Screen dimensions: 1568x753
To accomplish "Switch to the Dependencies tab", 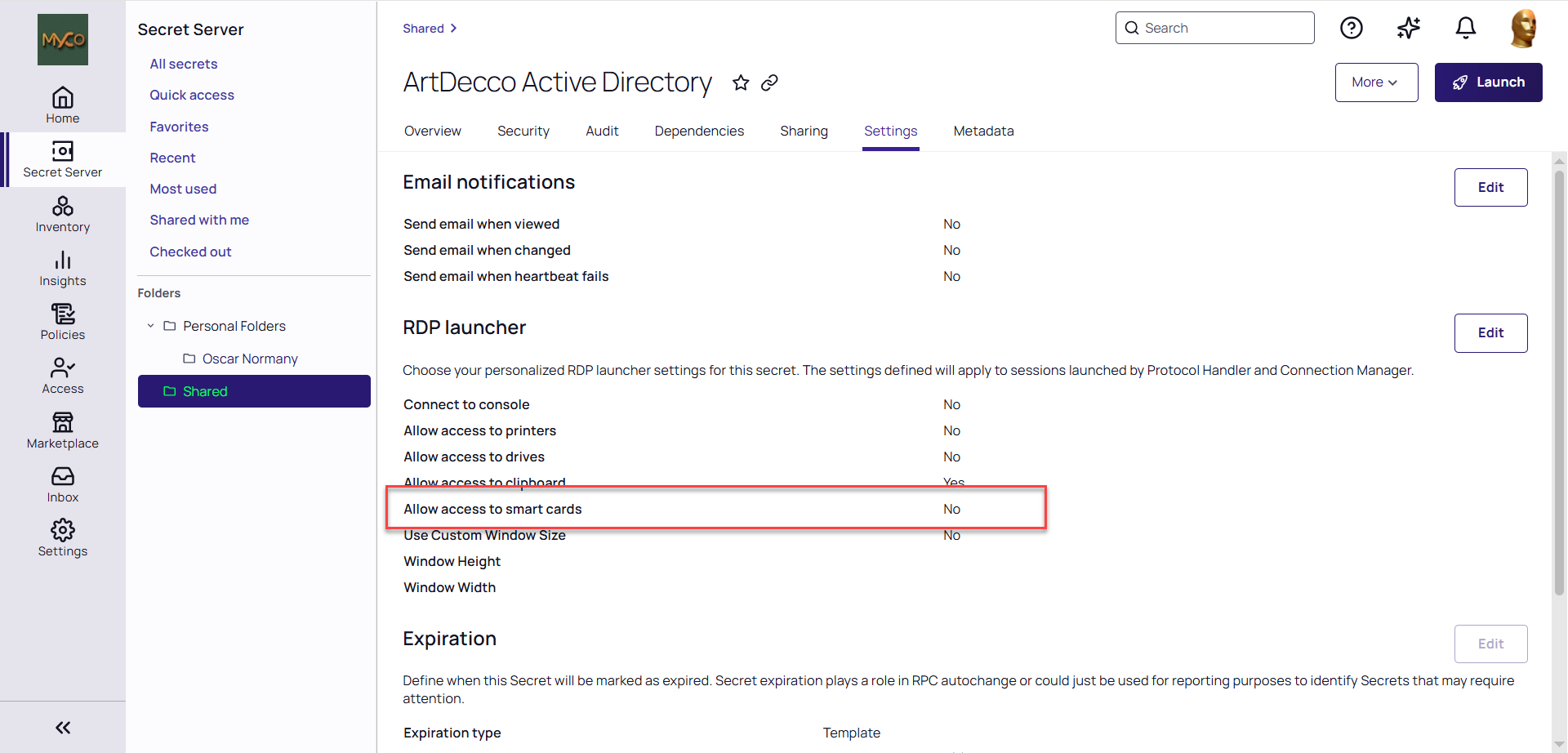I will pyautogui.click(x=699, y=131).
